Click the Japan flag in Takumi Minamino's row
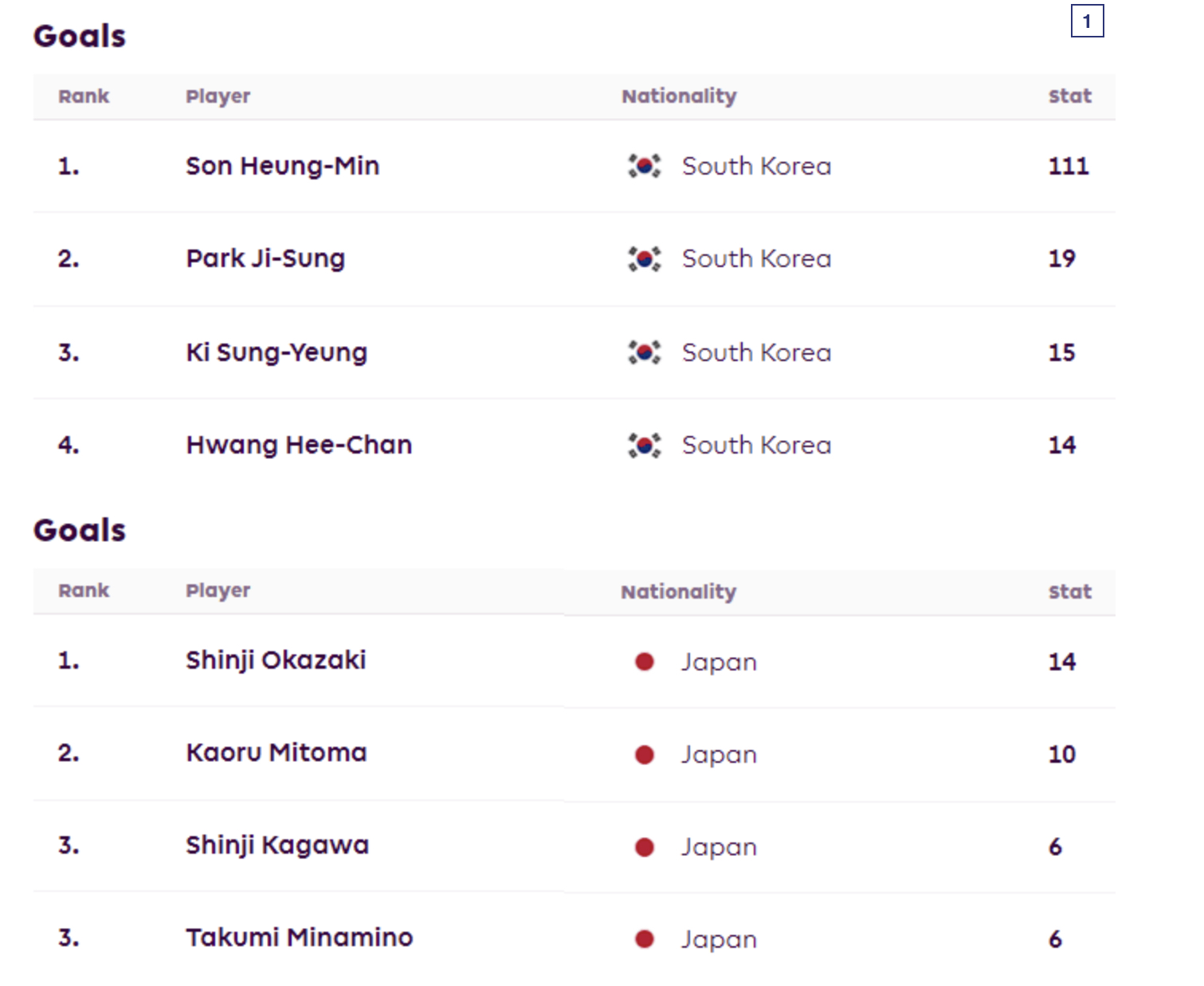 tap(644, 939)
